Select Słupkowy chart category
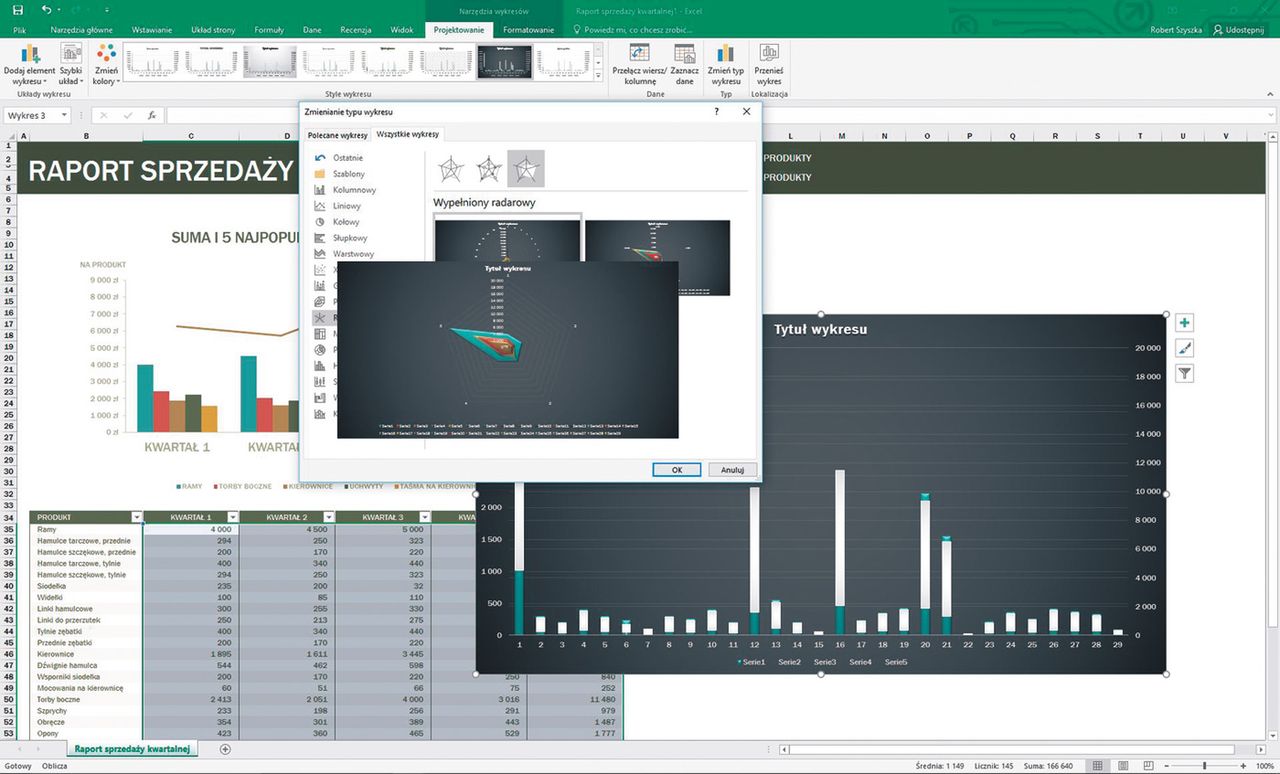1280x774 pixels. pyautogui.click(x=340, y=238)
